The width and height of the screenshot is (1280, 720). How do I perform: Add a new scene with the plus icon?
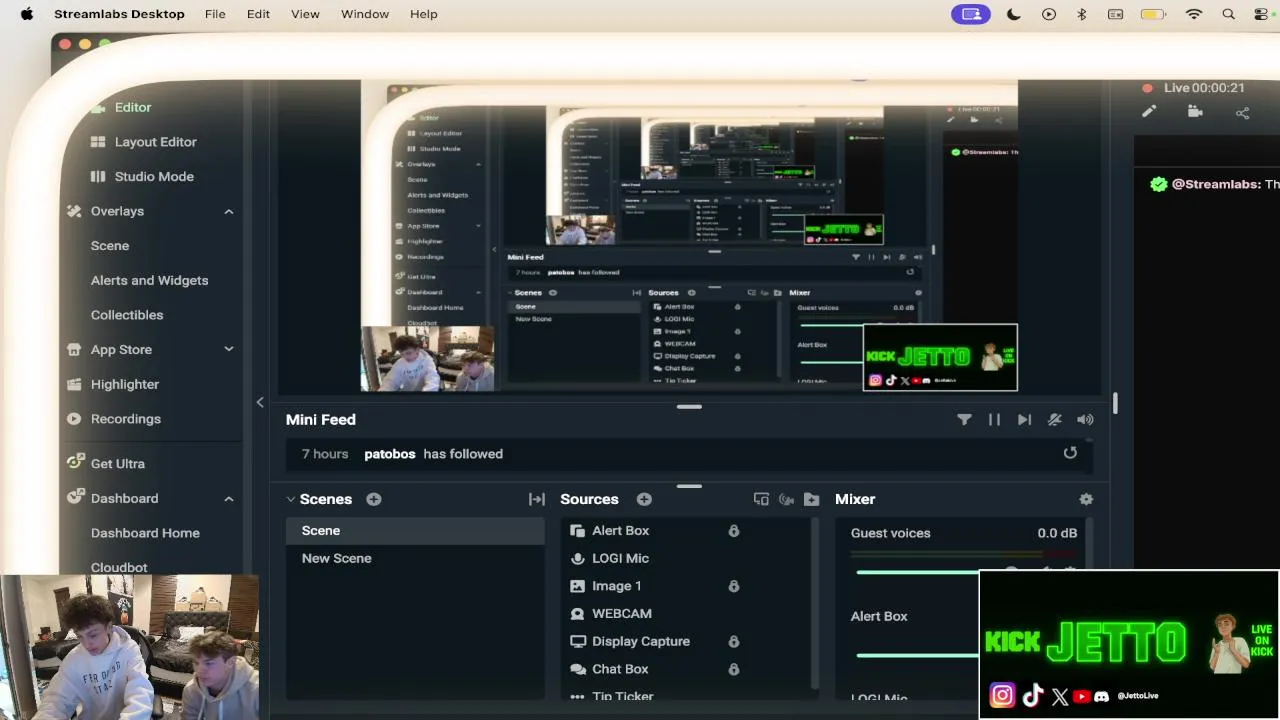click(373, 499)
